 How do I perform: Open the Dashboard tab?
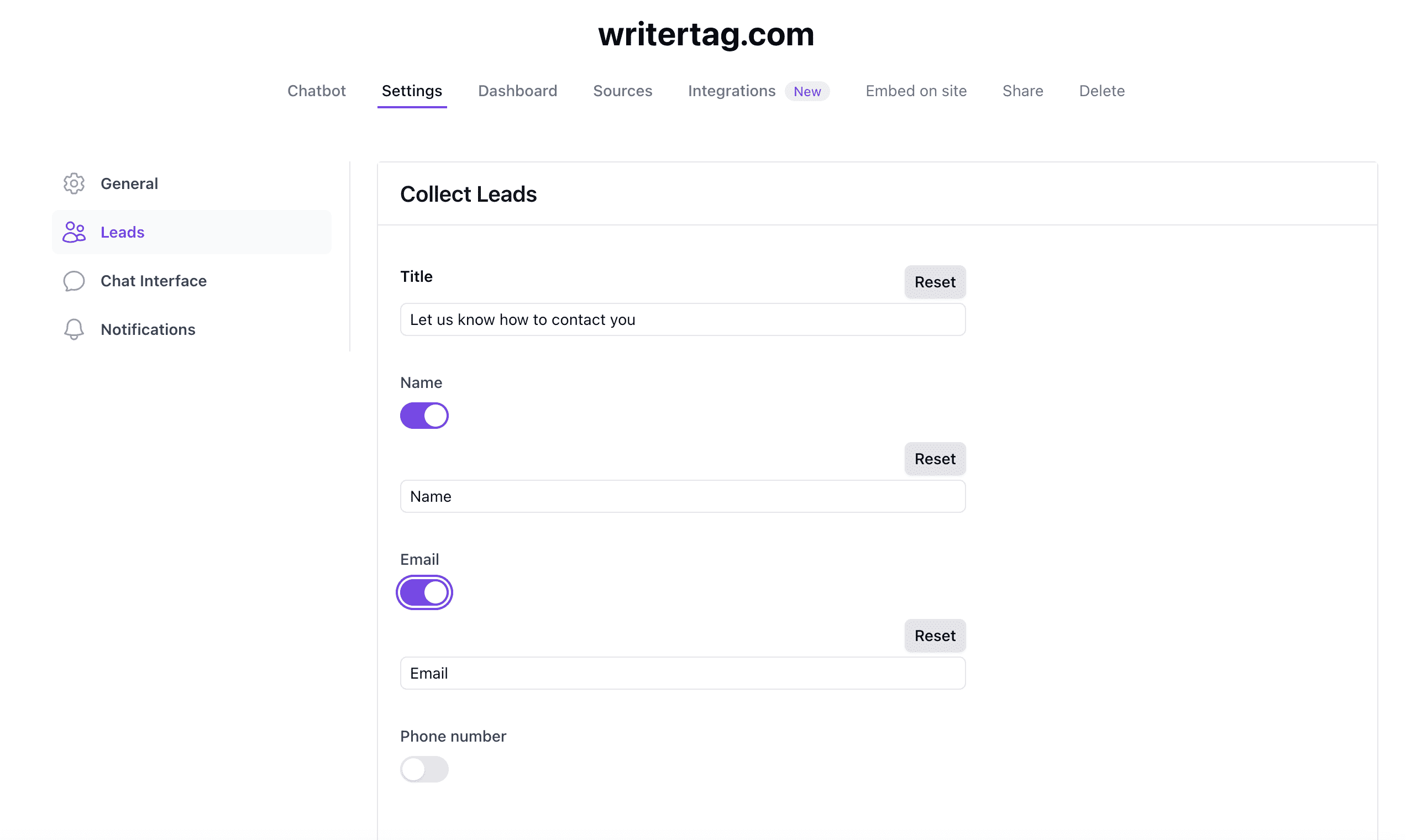[517, 91]
